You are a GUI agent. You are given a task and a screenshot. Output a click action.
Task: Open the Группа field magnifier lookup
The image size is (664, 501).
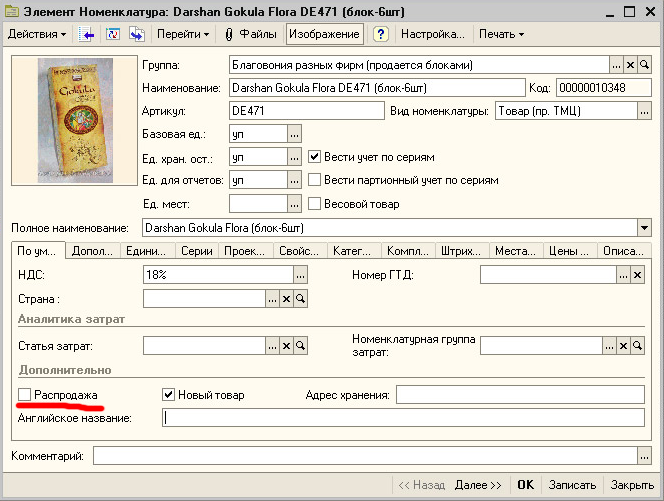coord(645,65)
